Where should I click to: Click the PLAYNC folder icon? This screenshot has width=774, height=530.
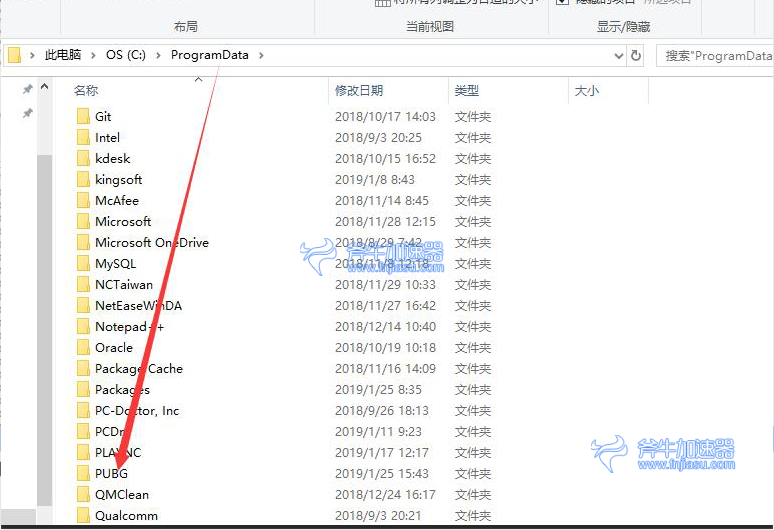pyautogui.click(x=83, y=453)
